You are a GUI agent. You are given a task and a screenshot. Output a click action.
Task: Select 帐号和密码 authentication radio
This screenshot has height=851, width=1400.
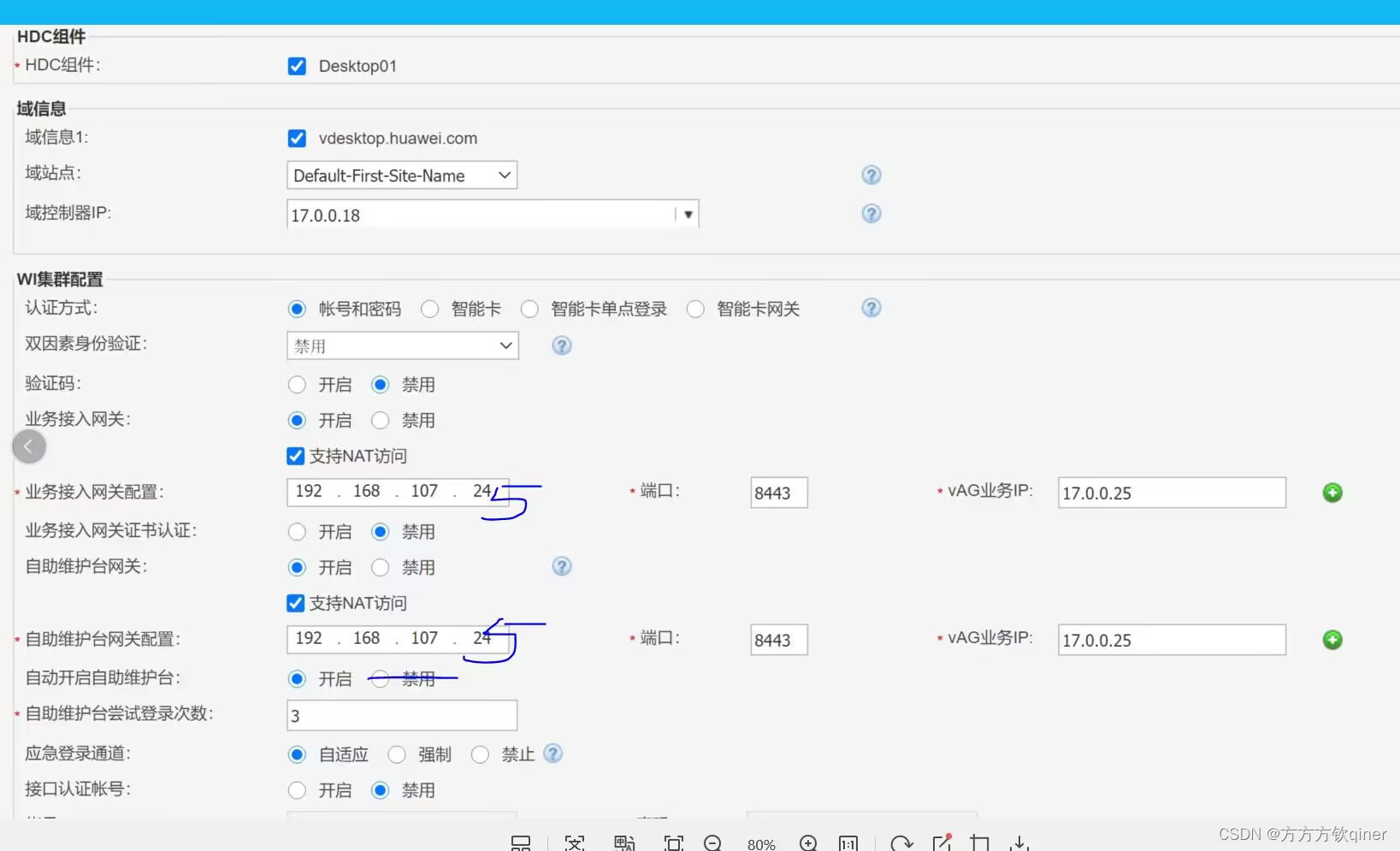pyautogui.click(x=297, y=309)
